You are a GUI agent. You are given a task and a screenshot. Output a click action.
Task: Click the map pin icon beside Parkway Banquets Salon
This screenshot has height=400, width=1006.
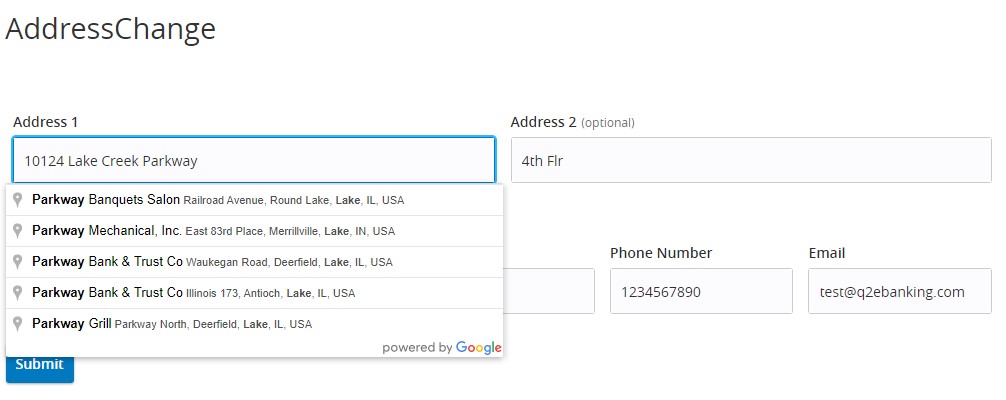[x=18, y=200]
